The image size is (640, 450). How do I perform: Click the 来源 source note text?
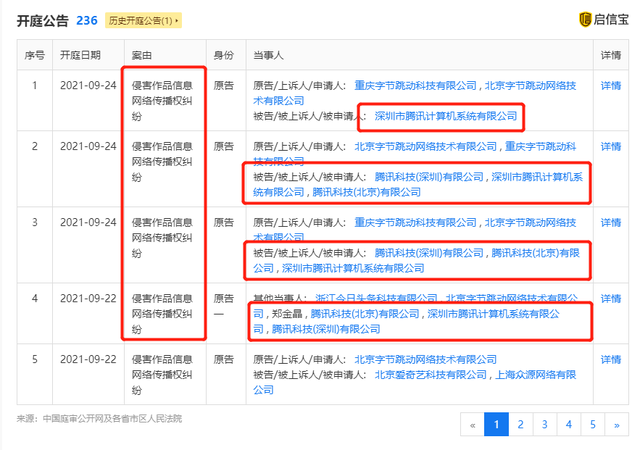click(99, 419)
